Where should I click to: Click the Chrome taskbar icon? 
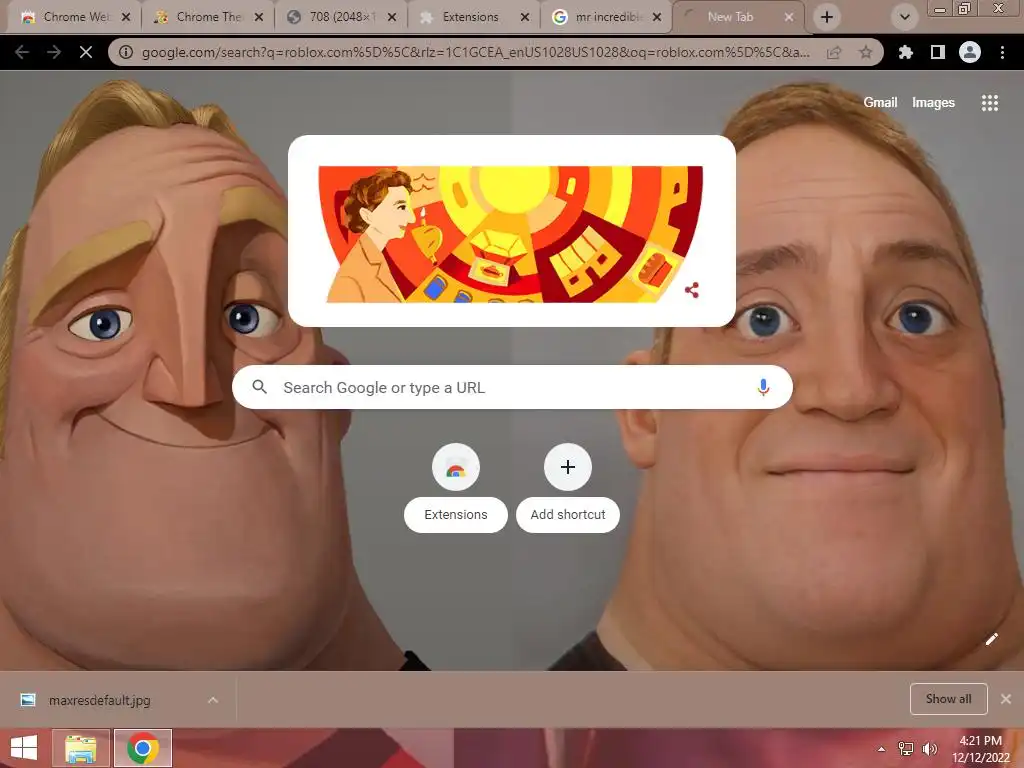143,748
